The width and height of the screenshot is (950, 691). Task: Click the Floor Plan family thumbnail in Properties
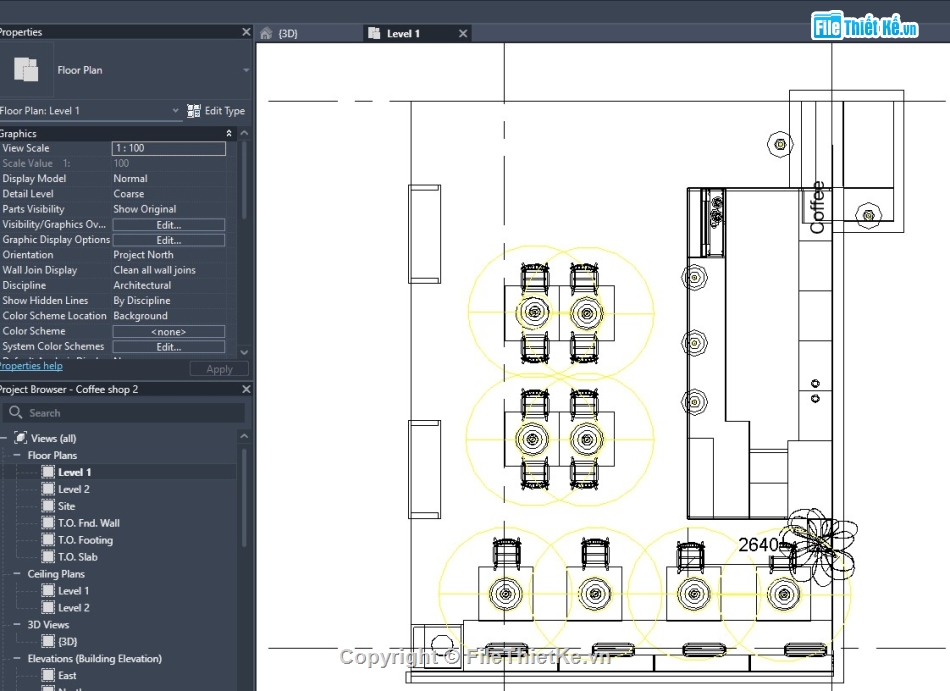pyautogui.click(x=28, y=69)
